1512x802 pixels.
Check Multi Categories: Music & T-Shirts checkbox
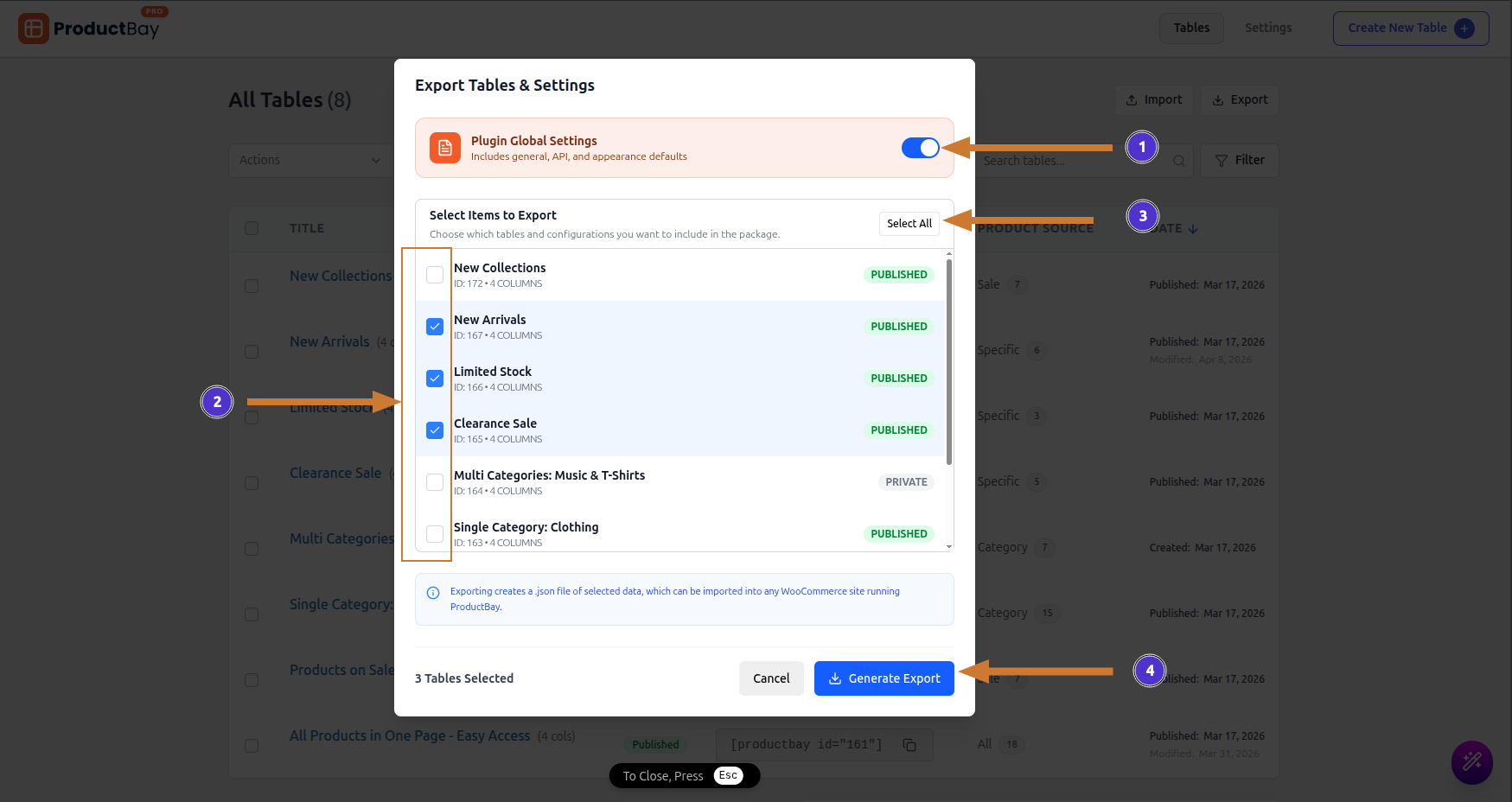click(435, 482)
